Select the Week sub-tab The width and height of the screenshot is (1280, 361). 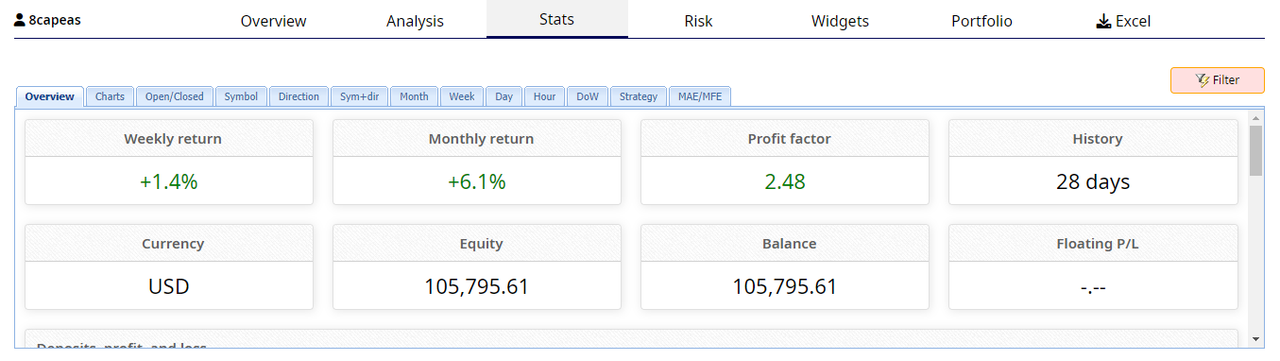[x=462, y=97]
